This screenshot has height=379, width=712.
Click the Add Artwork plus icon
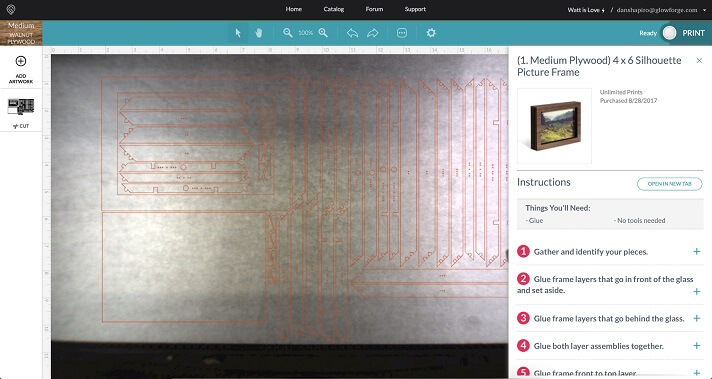pos(21,61)
